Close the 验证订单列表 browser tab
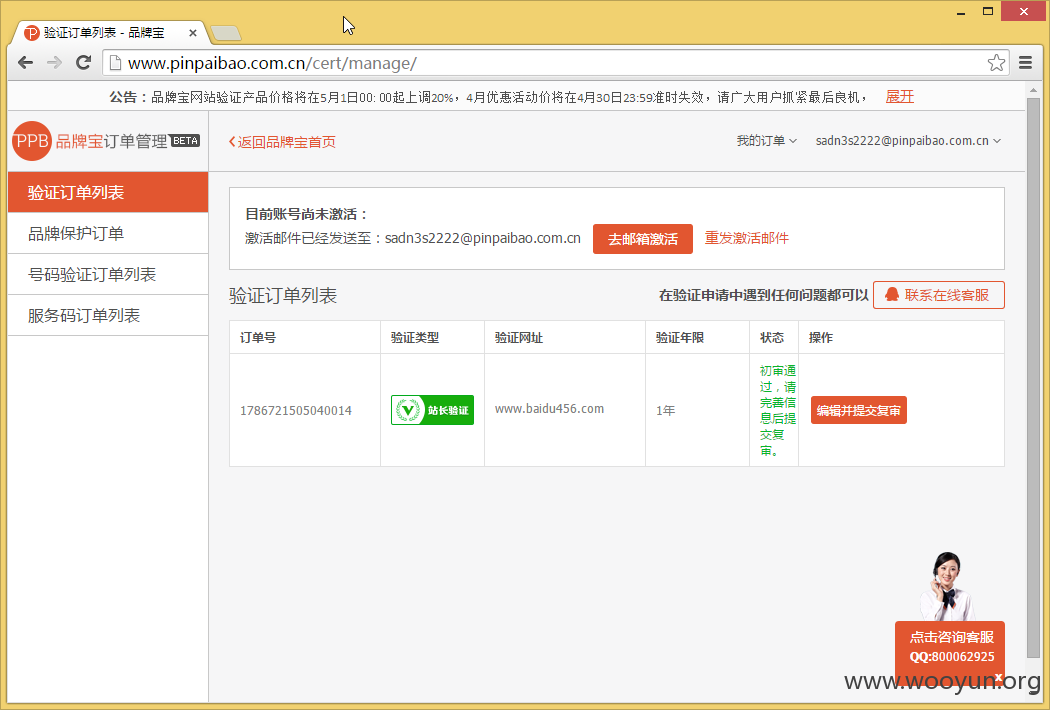The height and width of the screenshot is (710, 1050). (x=193, y=32)
